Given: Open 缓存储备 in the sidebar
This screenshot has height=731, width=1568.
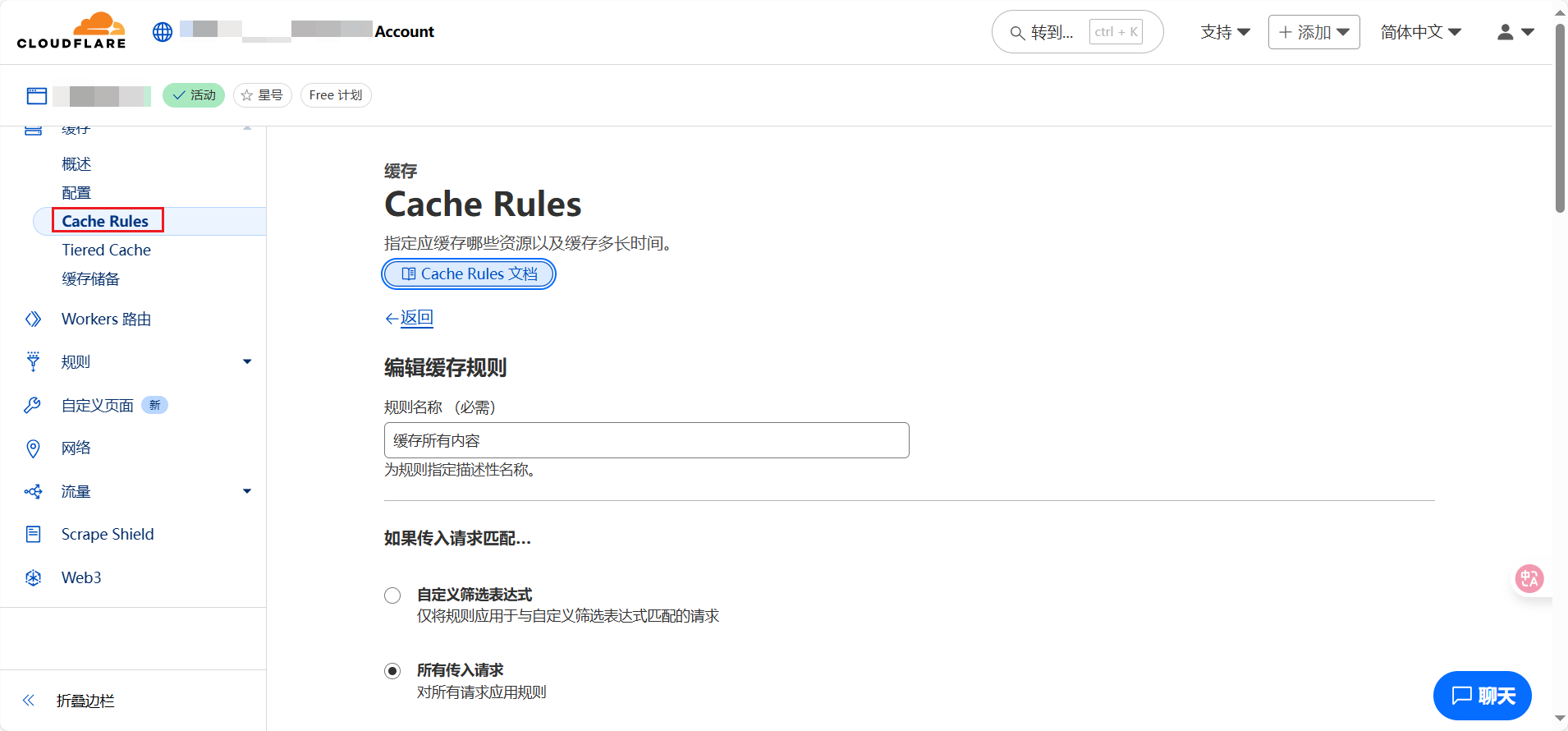Looking at the screenshot, I should click(91, 279).
